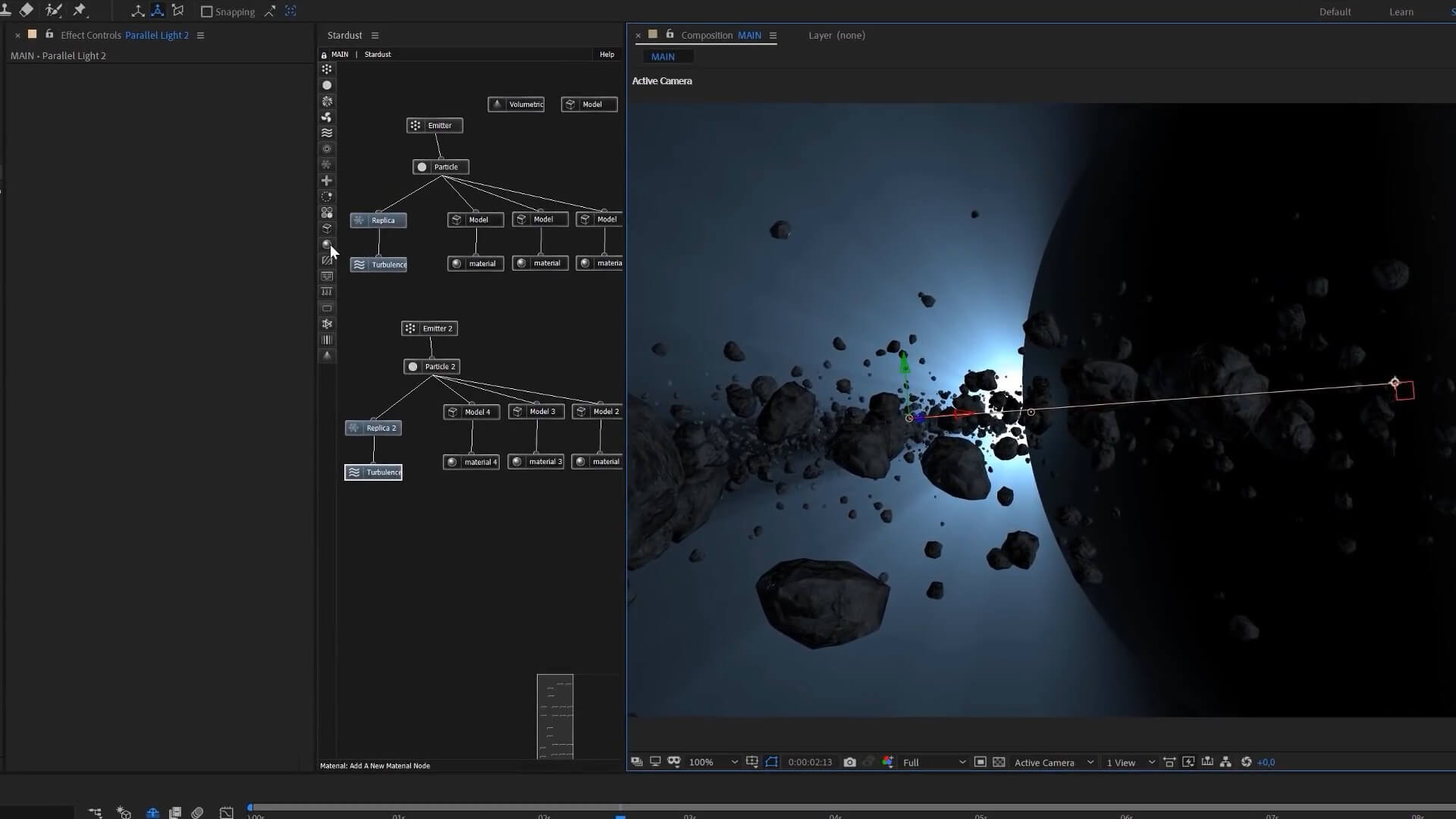
Task: Select Local Axis Mode icon
Action: coord(138,11)
